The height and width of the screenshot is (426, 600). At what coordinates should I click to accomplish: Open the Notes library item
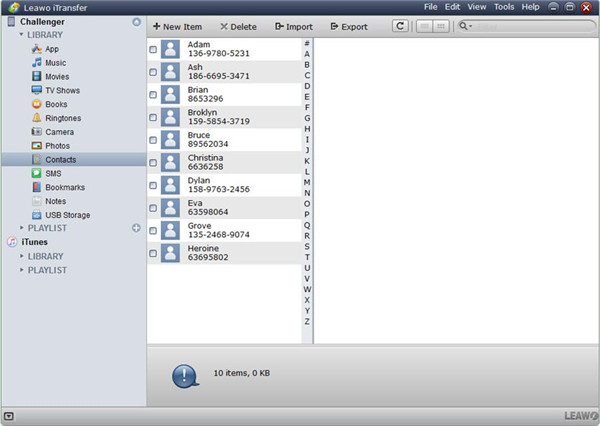click(x=49, y=201)
